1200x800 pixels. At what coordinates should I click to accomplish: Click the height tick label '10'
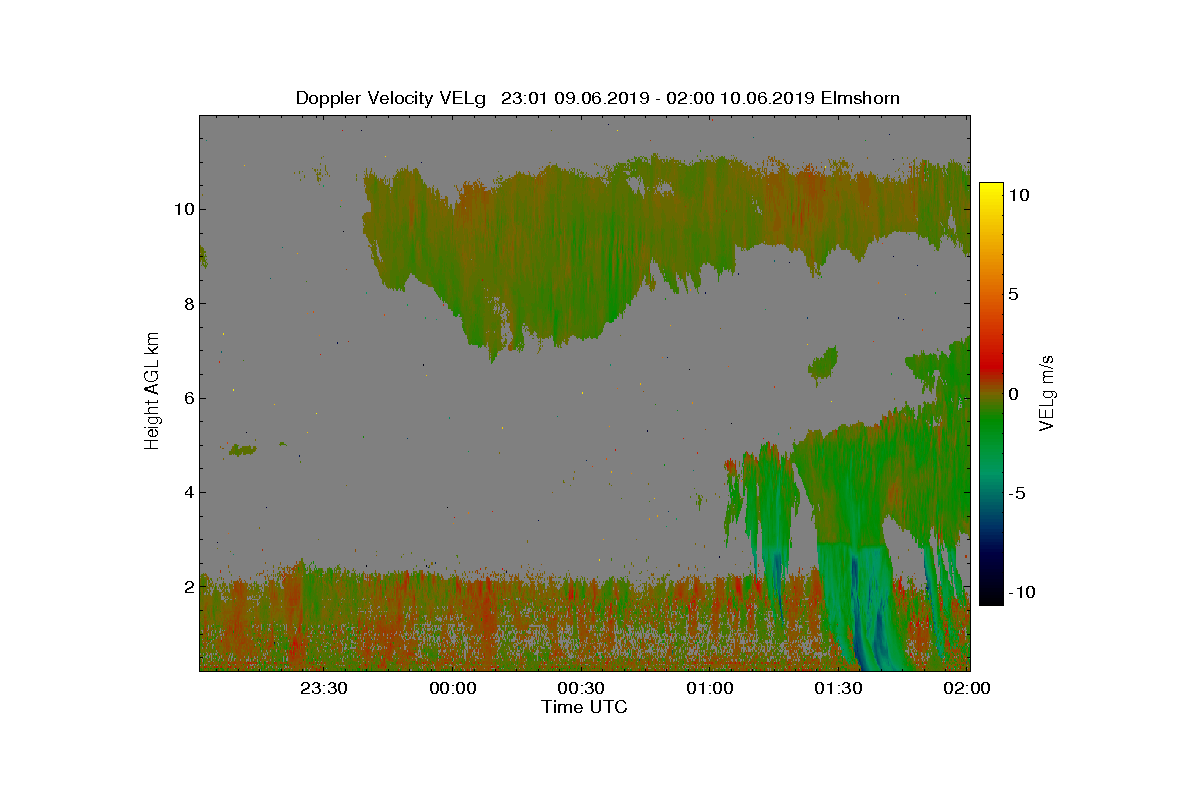point(183,209)
